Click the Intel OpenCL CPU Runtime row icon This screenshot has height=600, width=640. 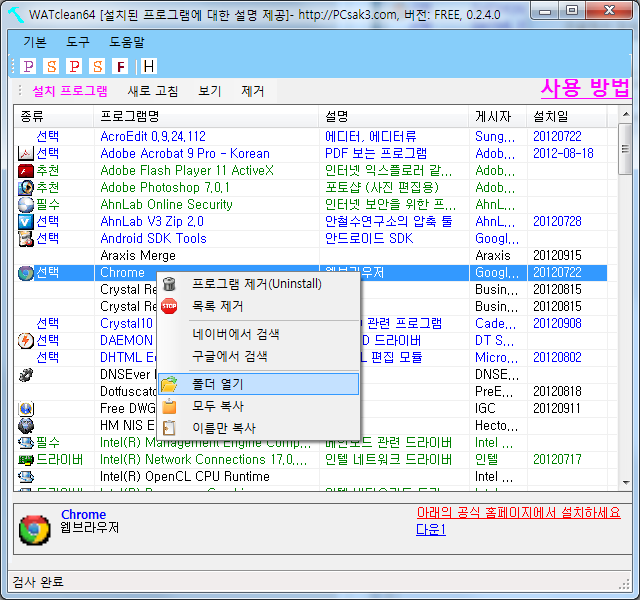tap(26, 477)
